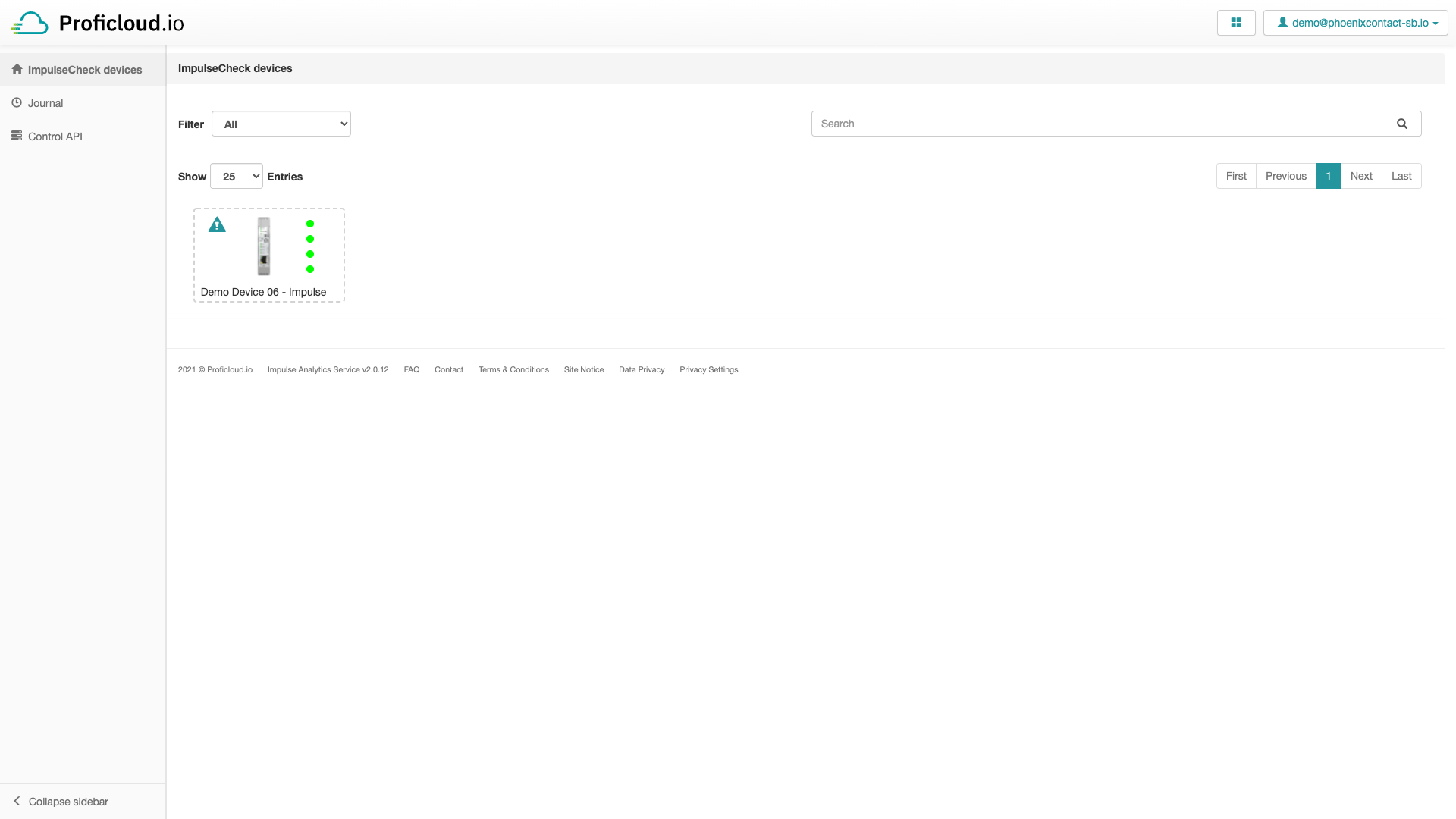Open the Filter dropdown showing All

[281, 124]
